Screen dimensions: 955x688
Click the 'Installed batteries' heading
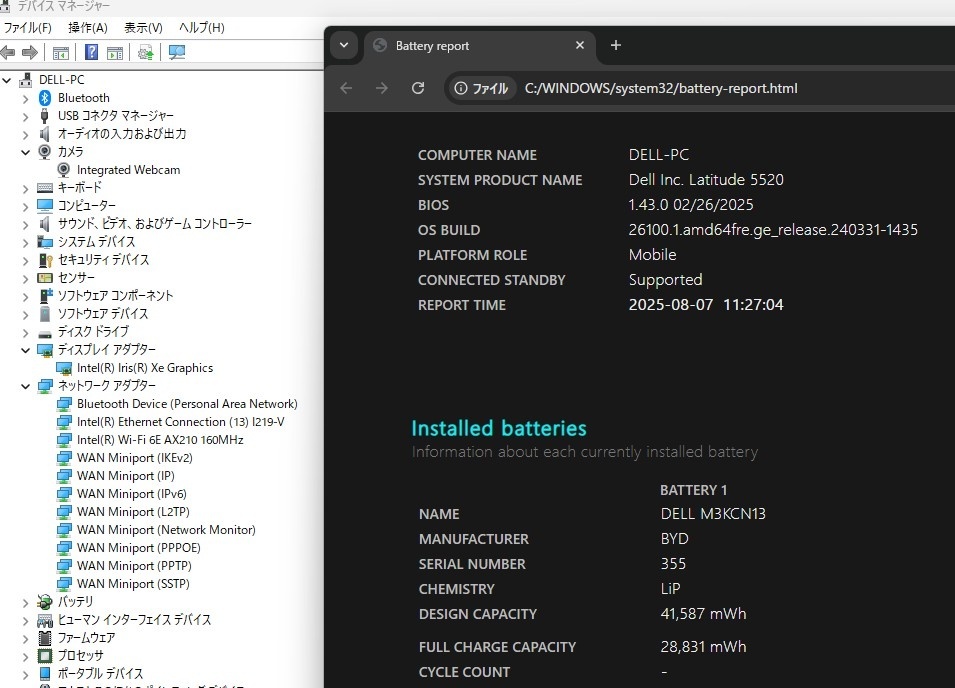click(x=499, y=428)
